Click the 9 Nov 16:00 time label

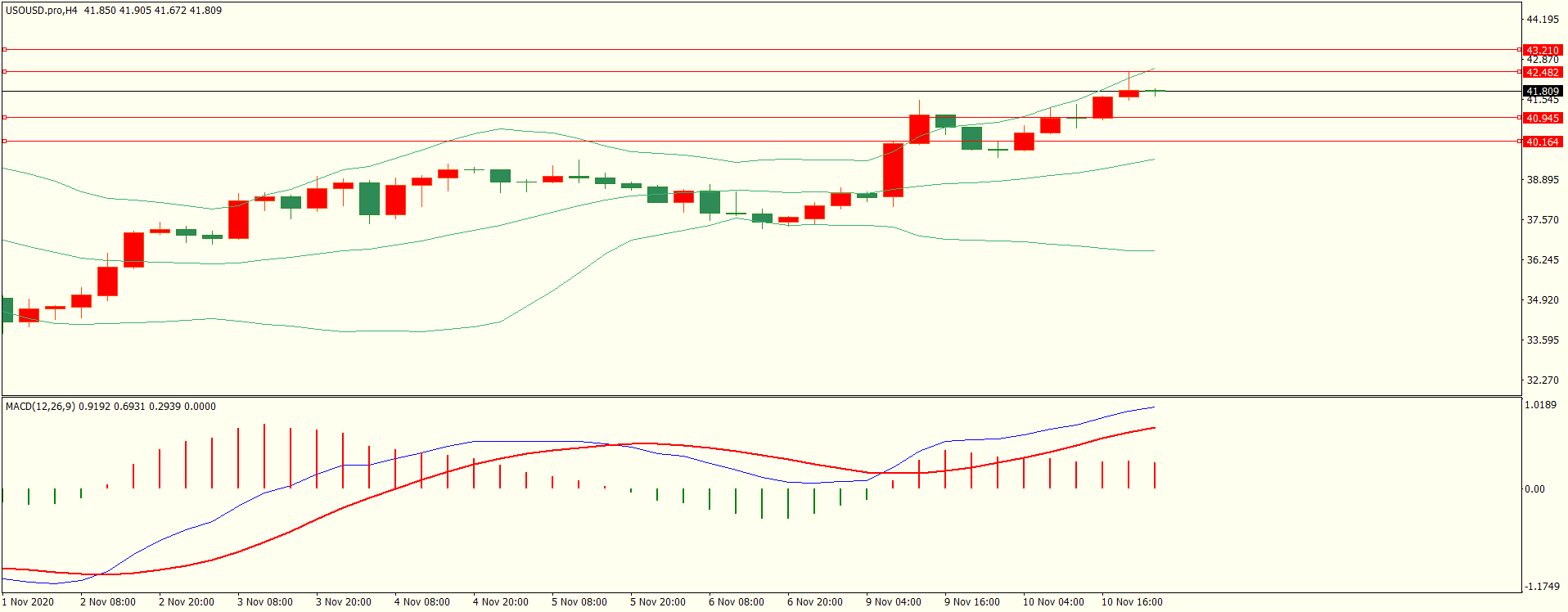click(972, 601)
